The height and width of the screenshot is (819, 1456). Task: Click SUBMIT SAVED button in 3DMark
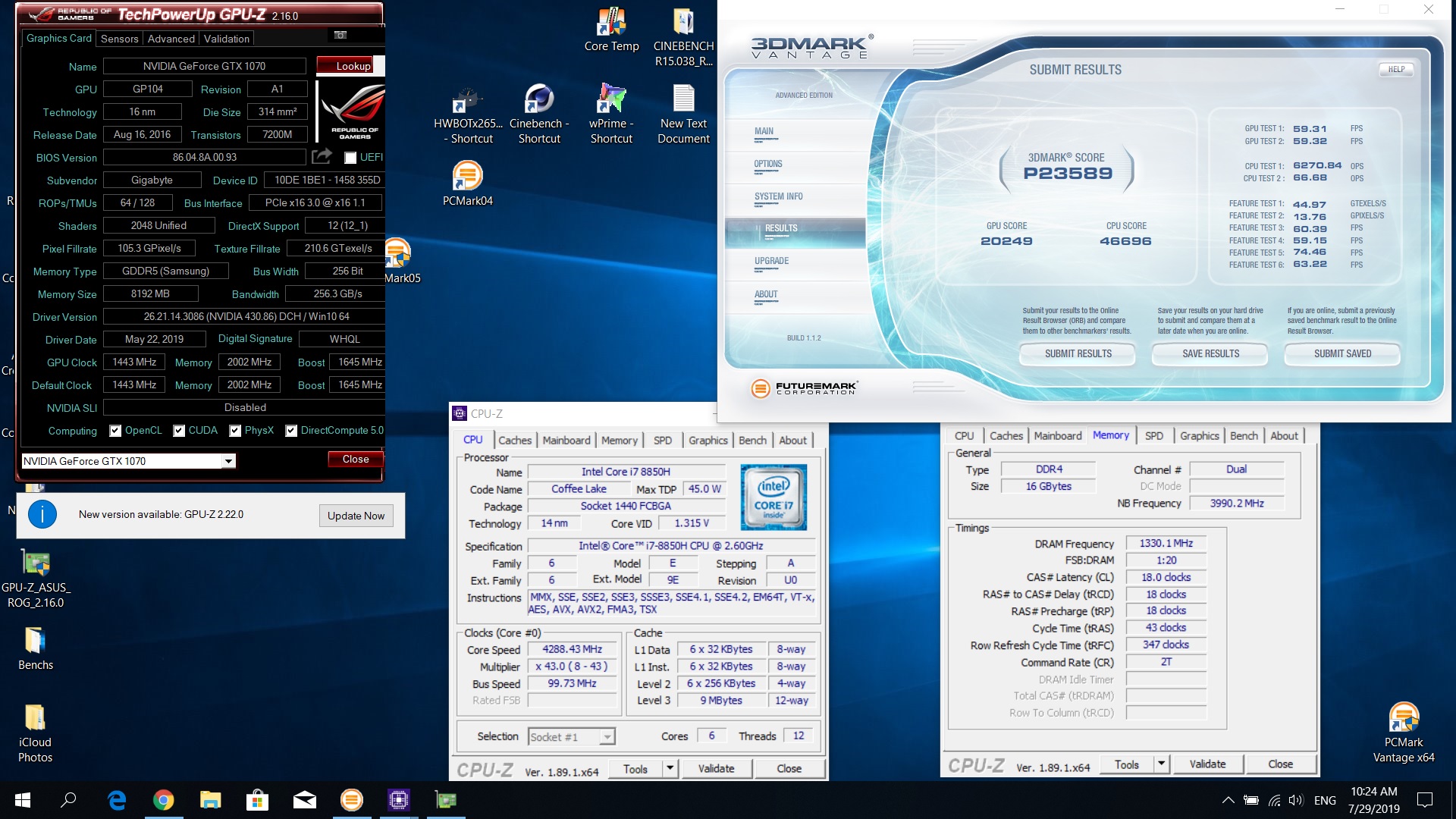[1342, 353]
